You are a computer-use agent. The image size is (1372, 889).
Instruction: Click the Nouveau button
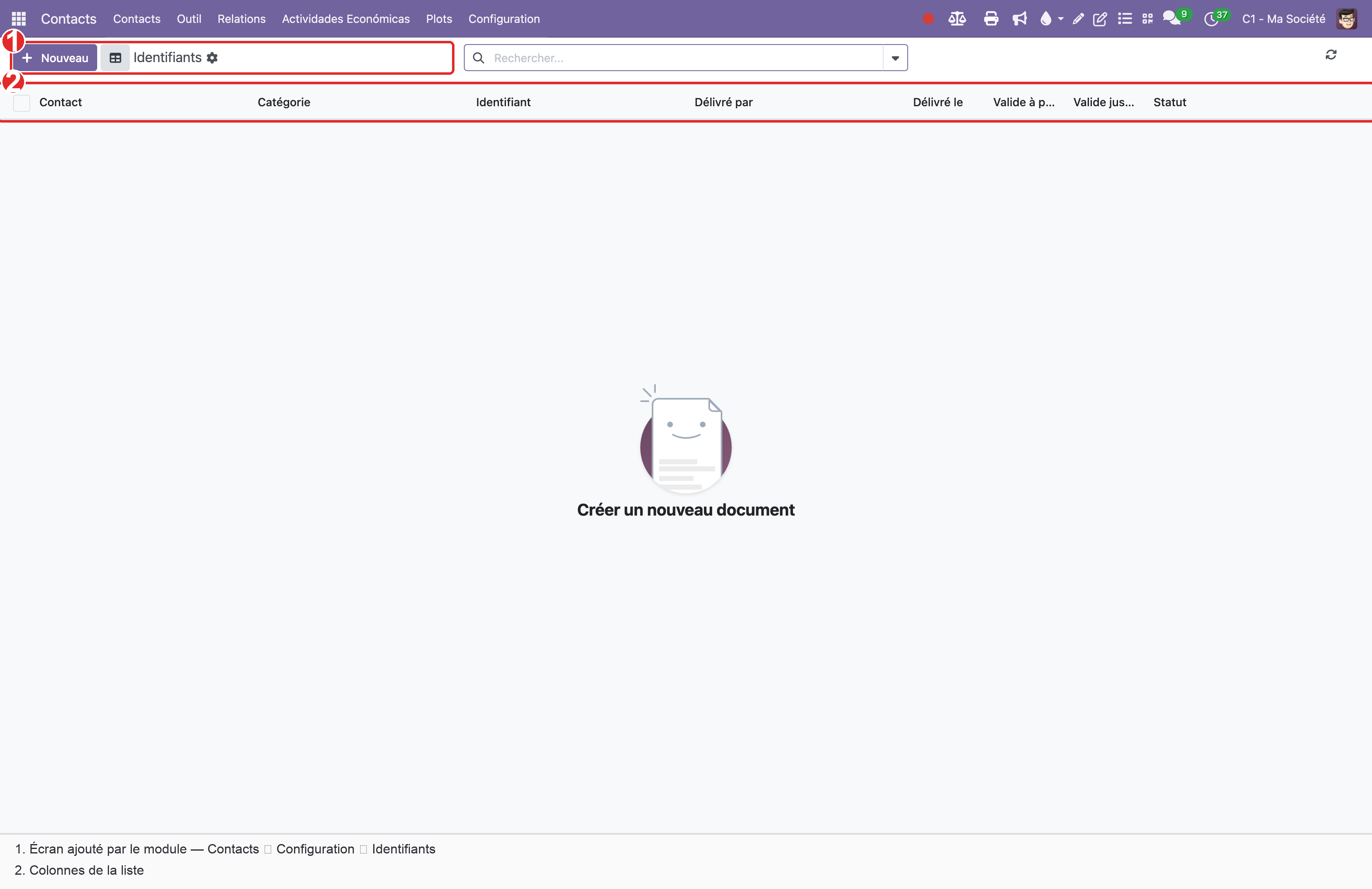click(55, 58)
